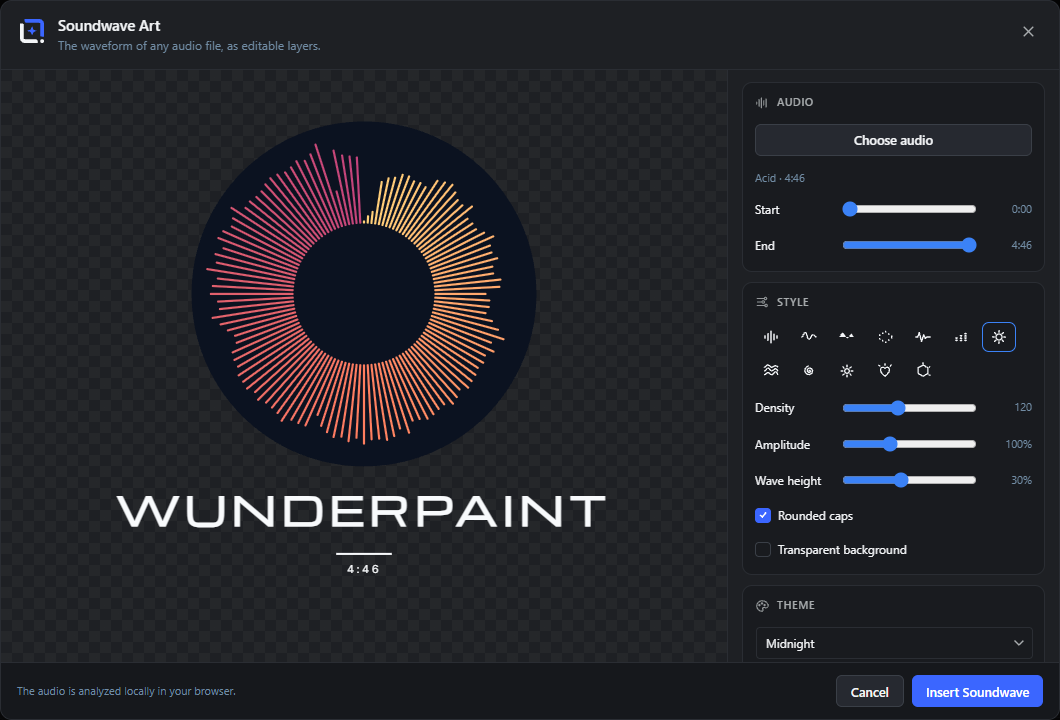Click the highlighted radial sunburst style icon
Image resolution: width=1060 pixels, height=720 pixels.
pos(998,337)
